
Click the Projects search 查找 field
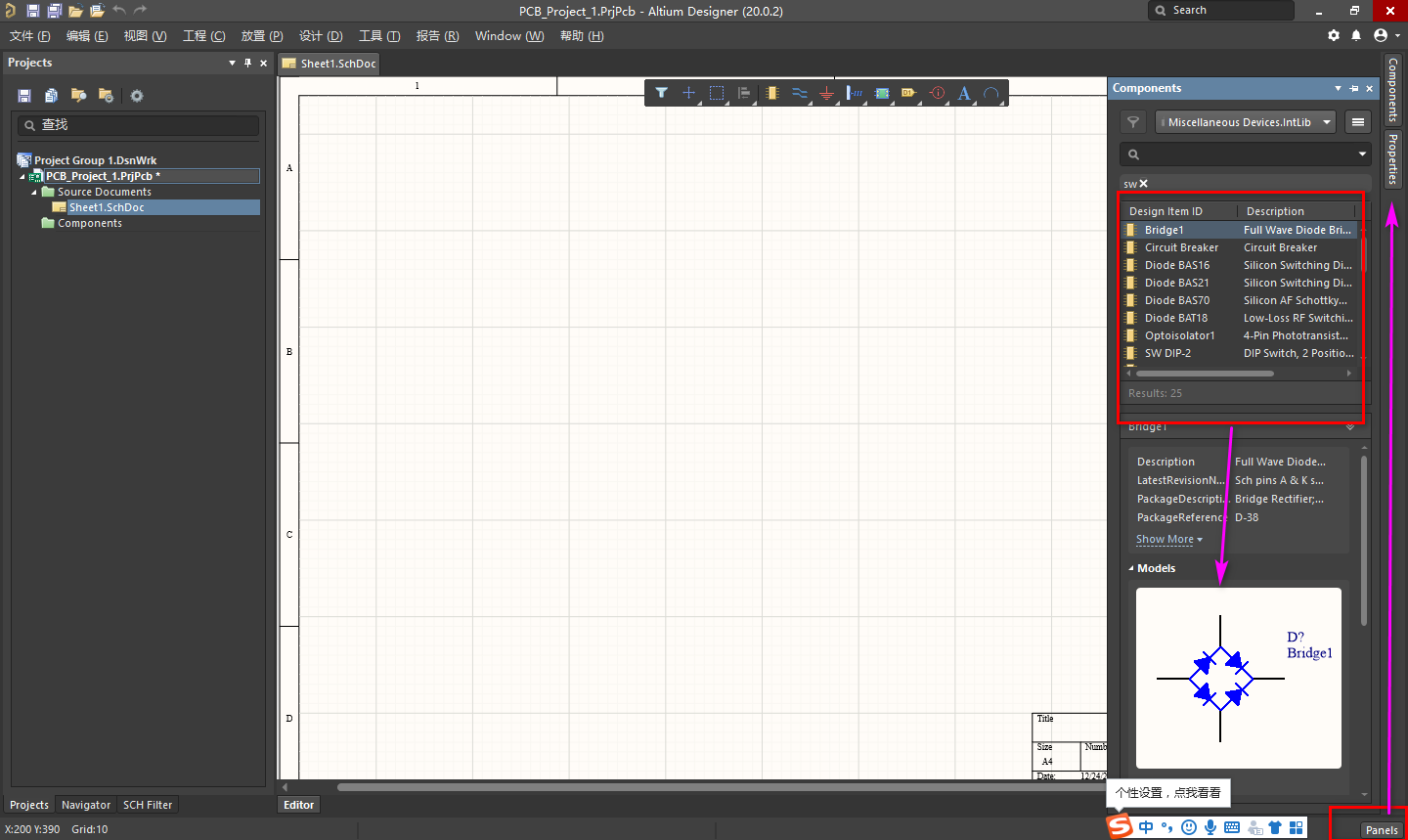(138, 125)
